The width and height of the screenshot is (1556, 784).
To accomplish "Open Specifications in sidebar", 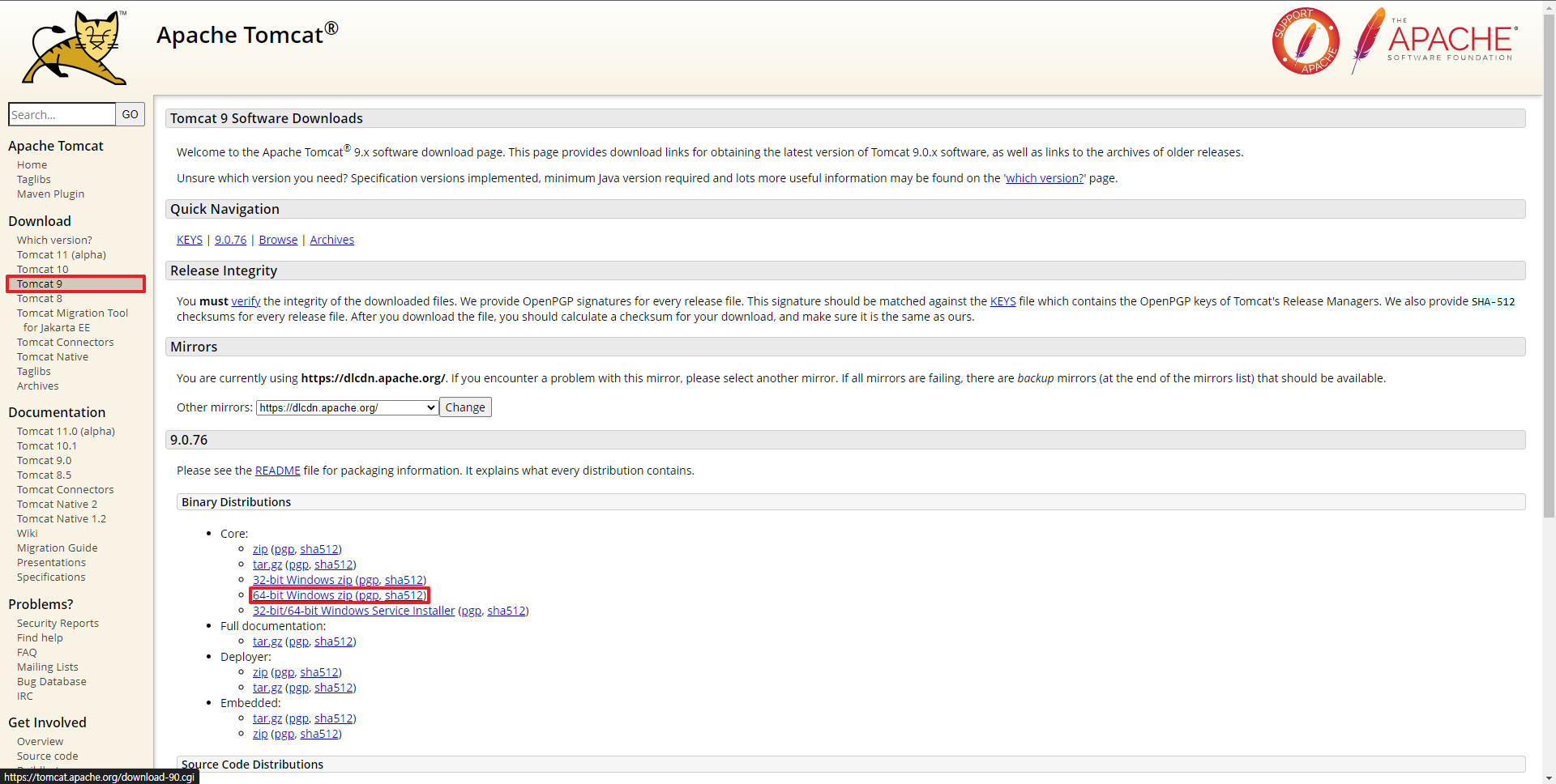I will [x=51, y=577].
